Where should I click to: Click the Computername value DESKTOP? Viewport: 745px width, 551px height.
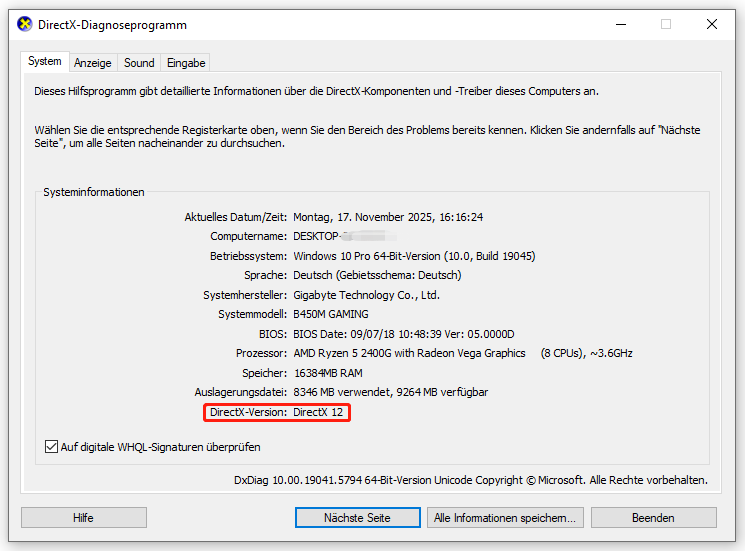(345, 236)
